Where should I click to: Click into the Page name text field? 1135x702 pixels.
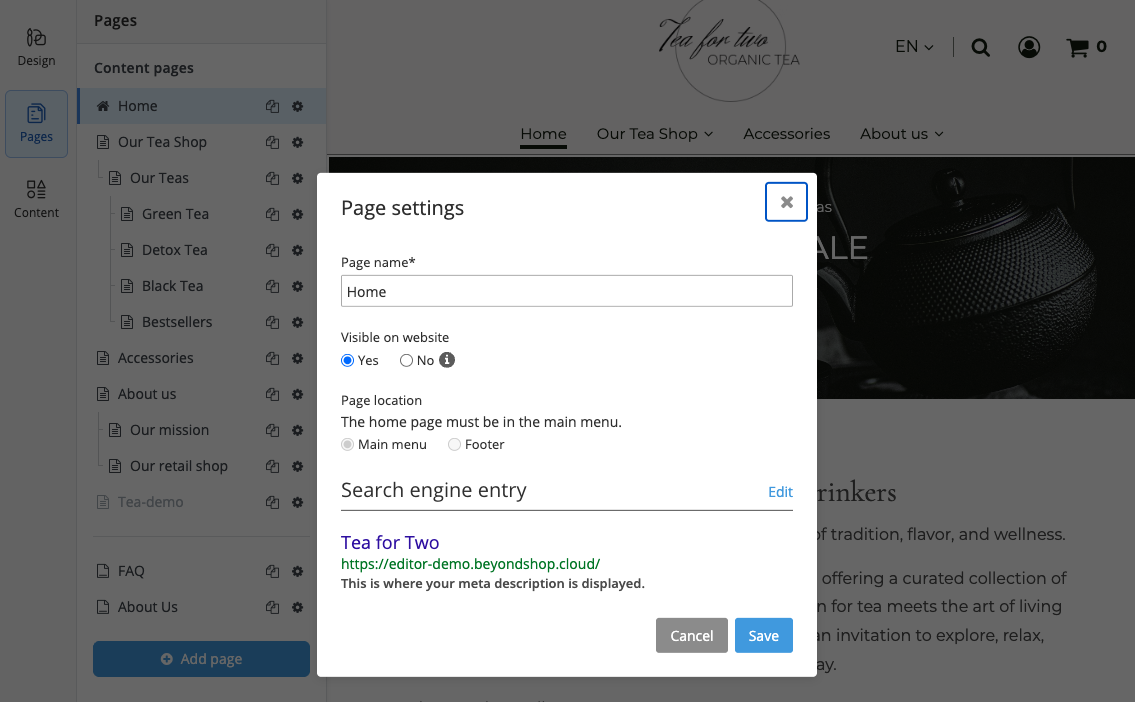pos(566,291)
